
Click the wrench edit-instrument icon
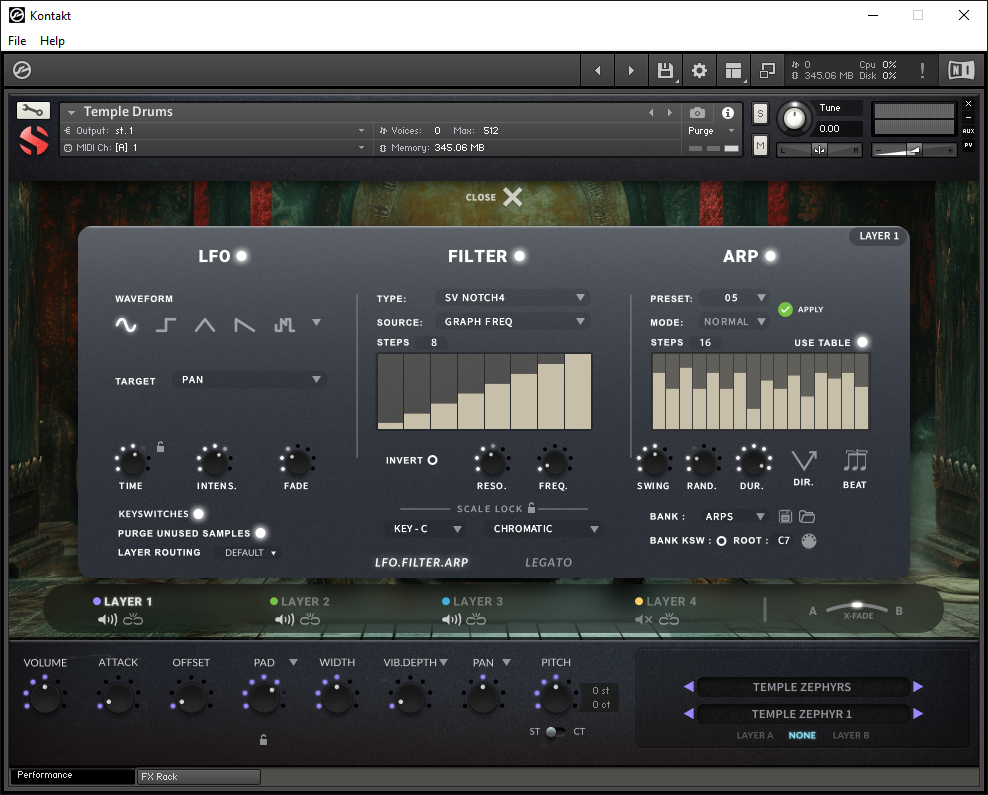tap(32, 110)
